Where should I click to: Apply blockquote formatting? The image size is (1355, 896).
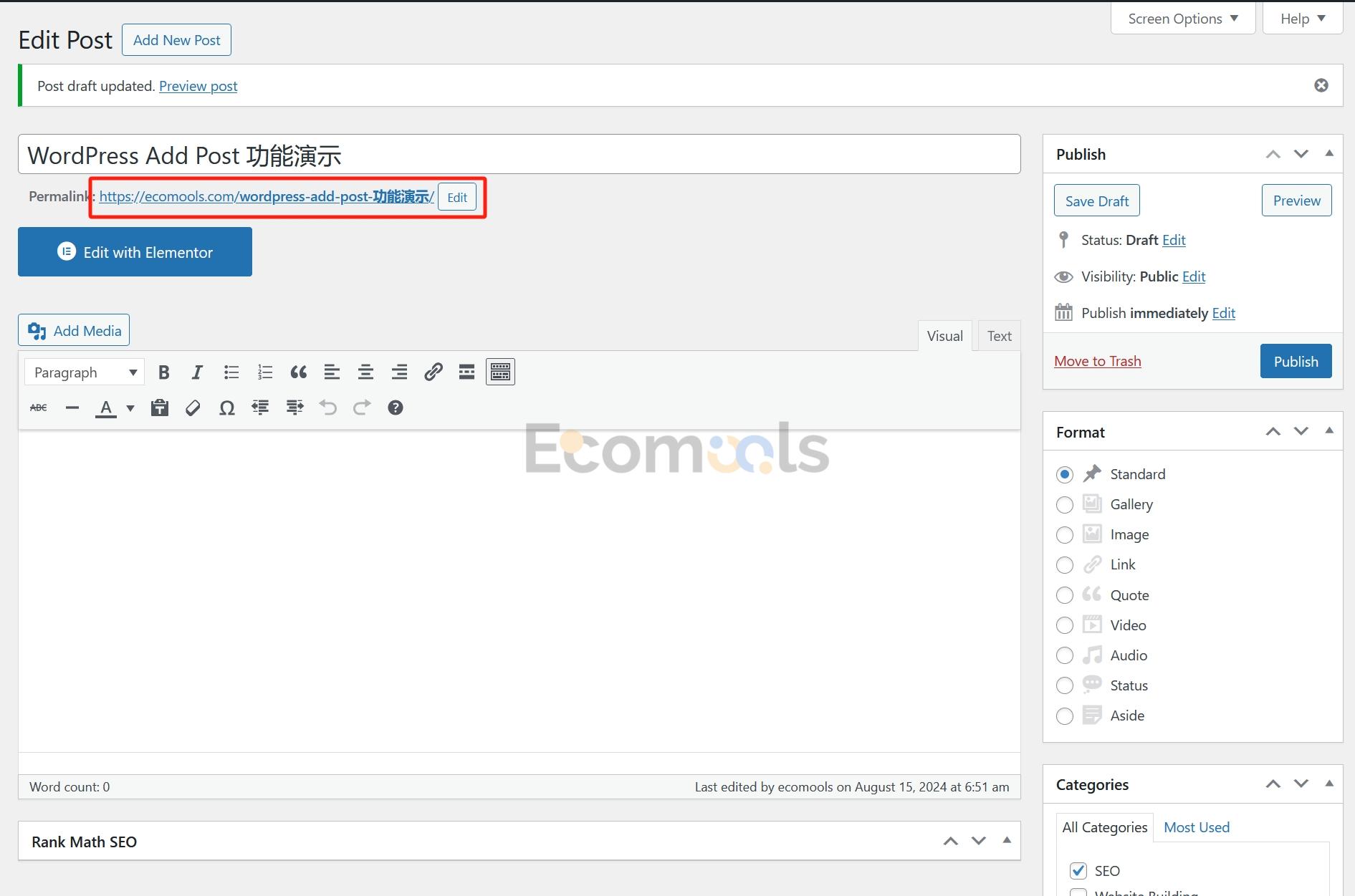pyautogui.click(x=299, y=372)
